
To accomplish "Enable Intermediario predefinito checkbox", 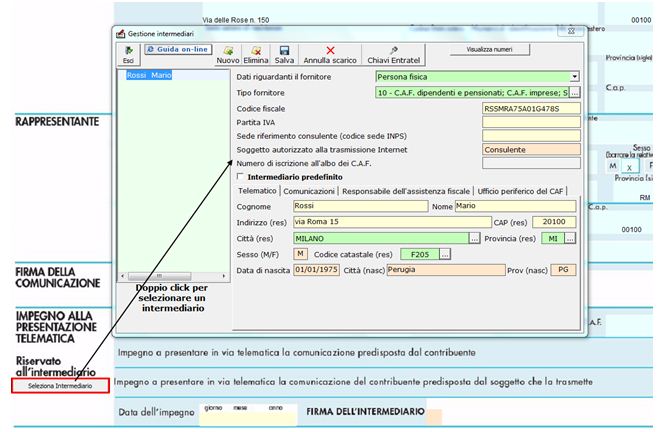I will point(240,176).
